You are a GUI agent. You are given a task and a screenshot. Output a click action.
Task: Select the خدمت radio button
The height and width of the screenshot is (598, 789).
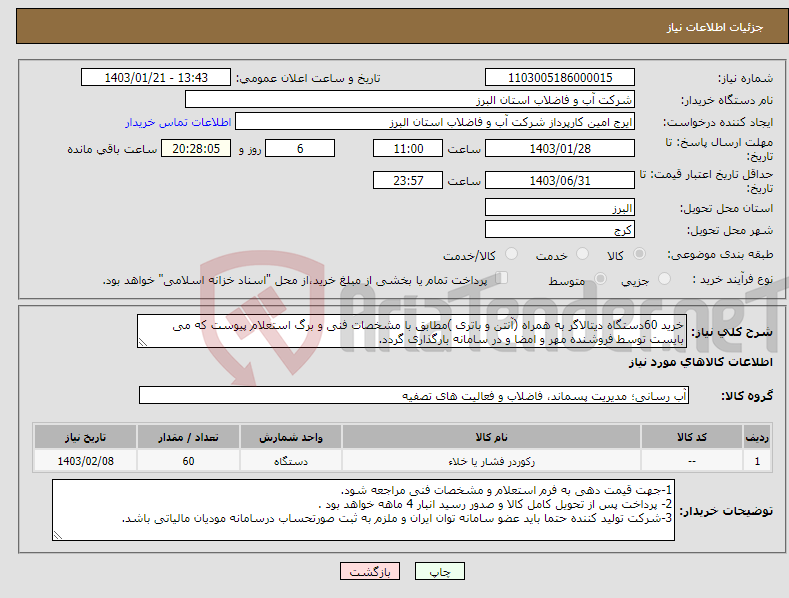tap(582, 254)
